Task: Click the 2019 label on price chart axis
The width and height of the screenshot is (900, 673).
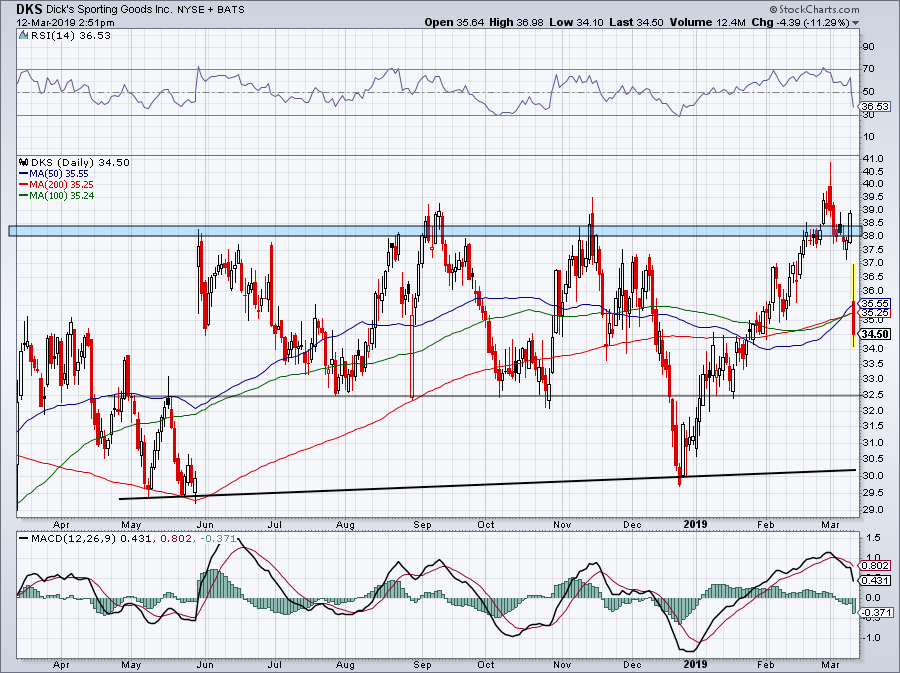Action: coord(695,524)
